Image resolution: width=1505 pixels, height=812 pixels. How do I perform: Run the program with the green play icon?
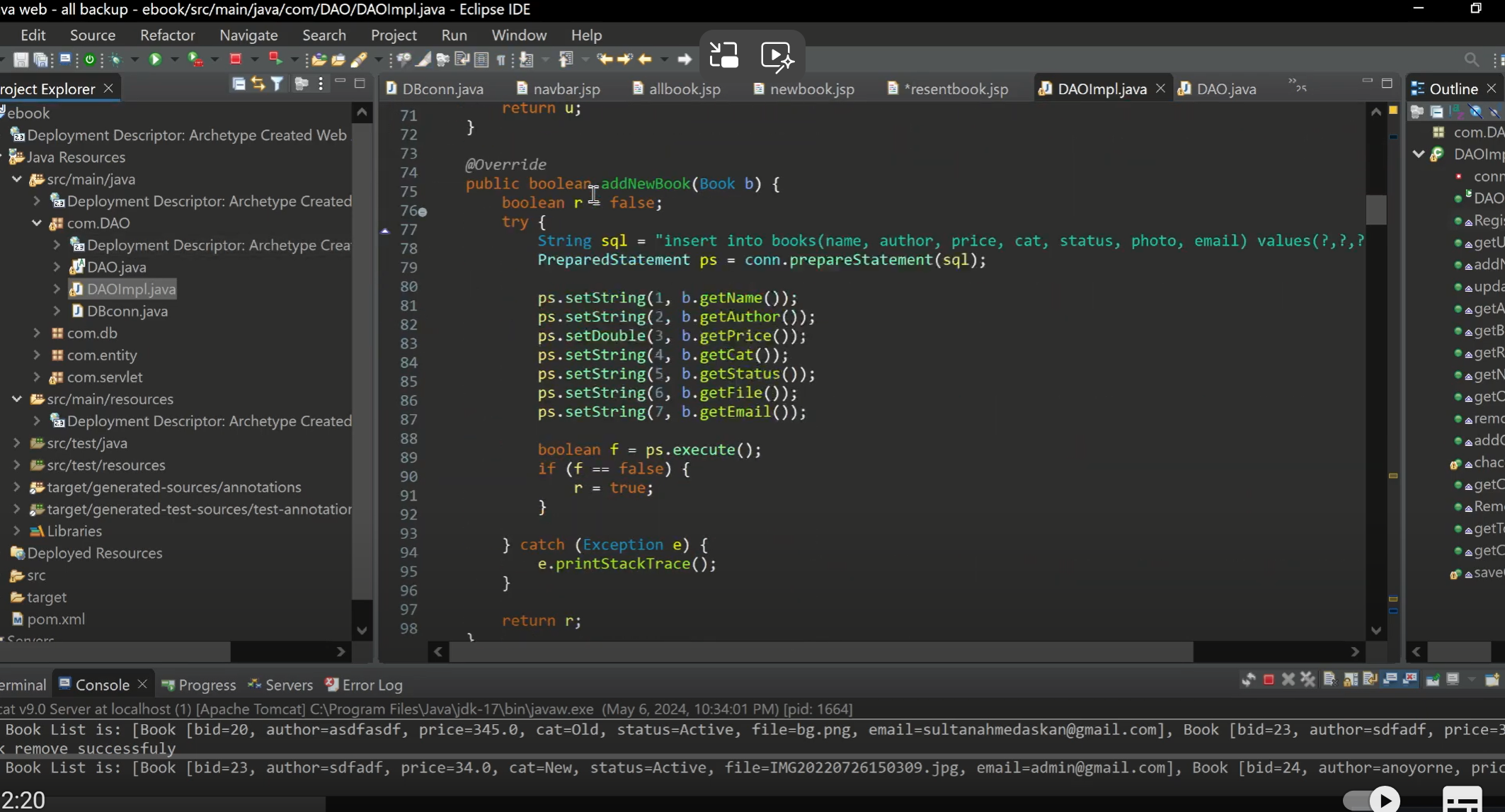tap(155, 60)
